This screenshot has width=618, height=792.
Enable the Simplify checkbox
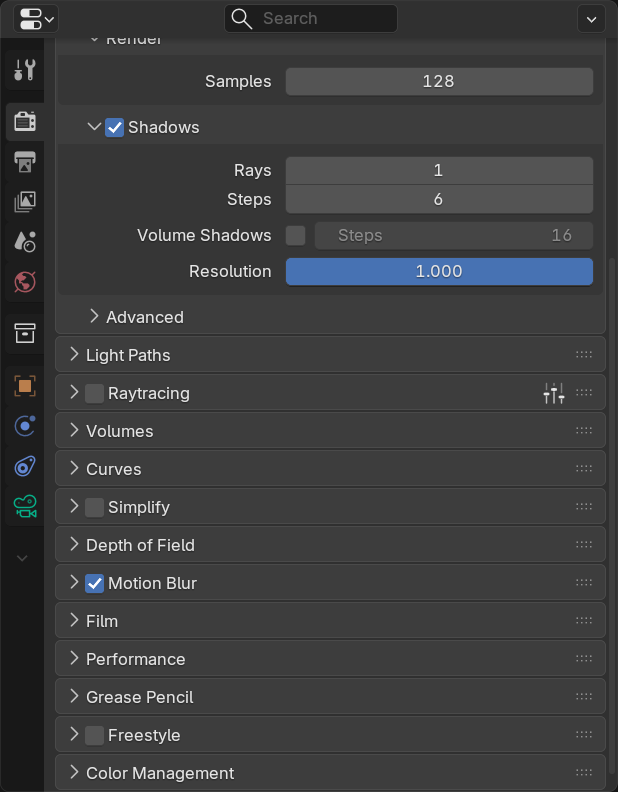(x=94, y=507)
